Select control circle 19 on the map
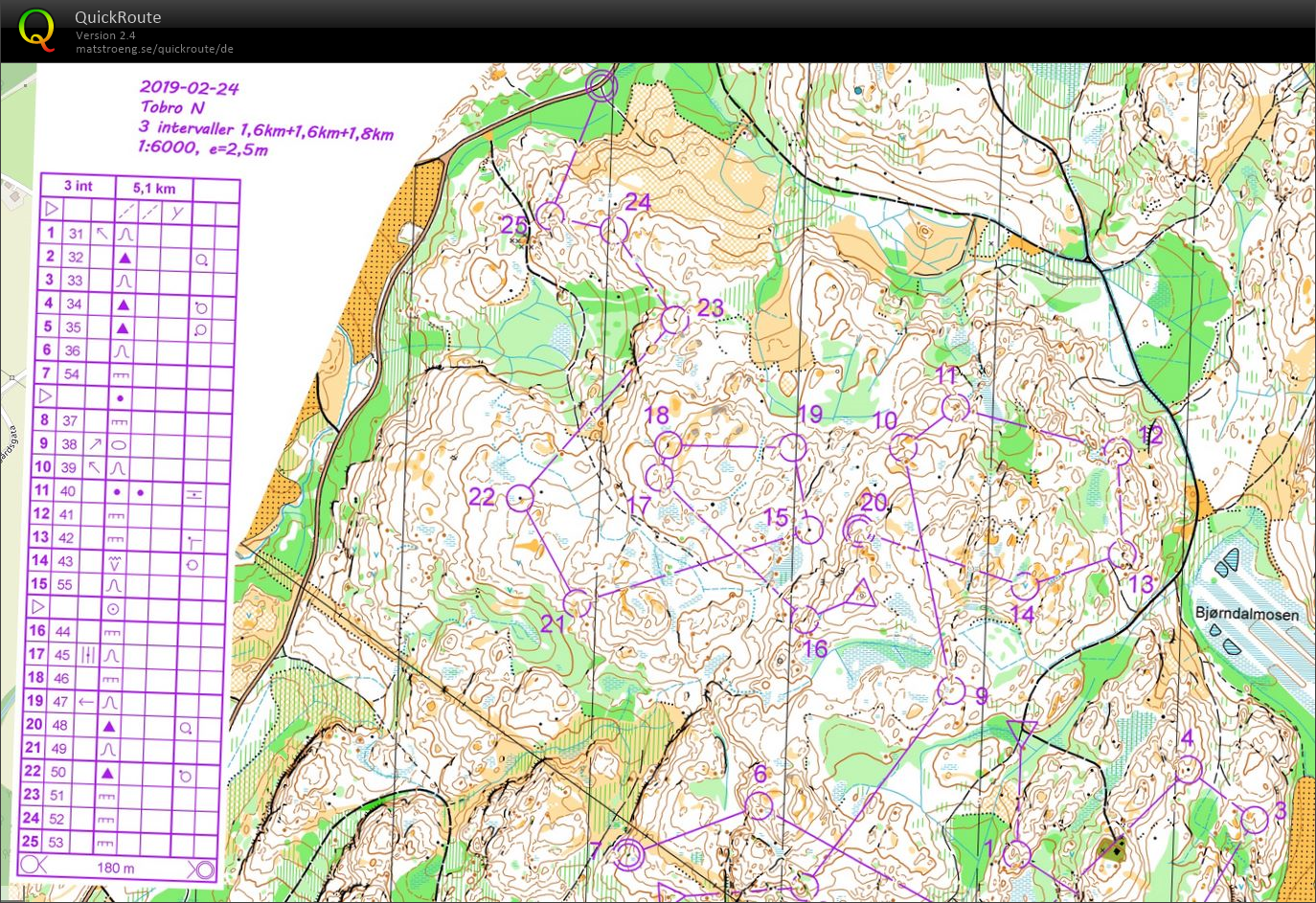This screenshot has width=1316, height=903. (x=792, y=447)
